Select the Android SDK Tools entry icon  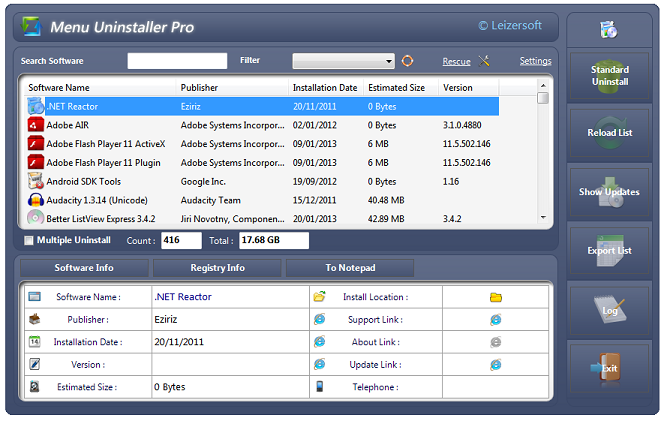tap(36, 181)
